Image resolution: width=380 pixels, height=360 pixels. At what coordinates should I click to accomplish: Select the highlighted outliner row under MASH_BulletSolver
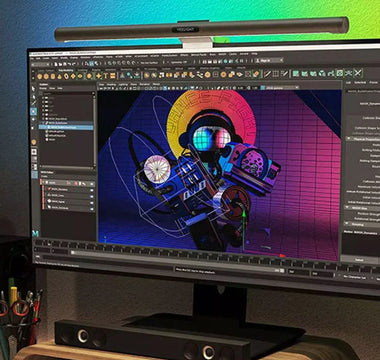point(66,127)
